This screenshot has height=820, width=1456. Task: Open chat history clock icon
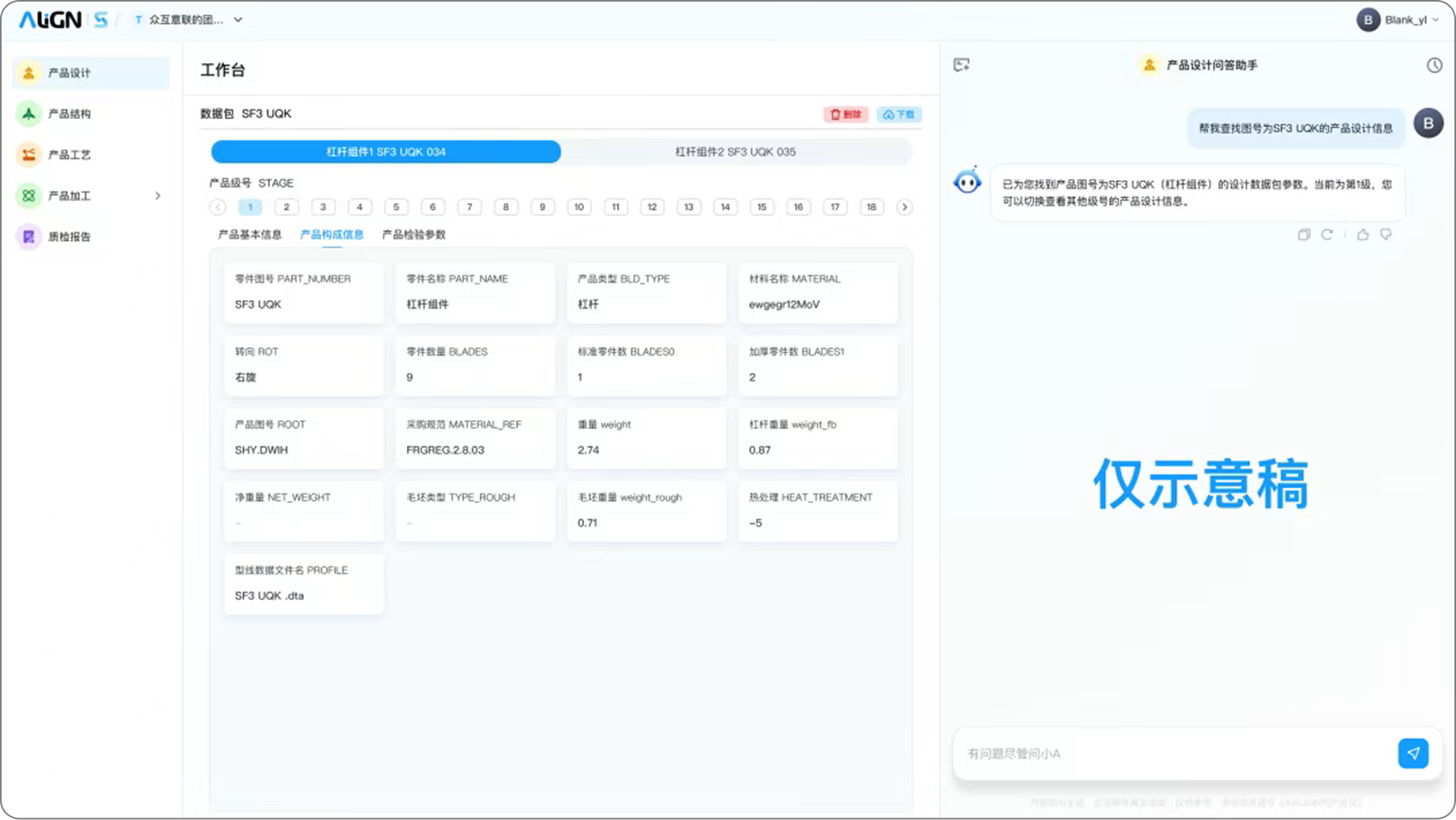coord(1433,66)
